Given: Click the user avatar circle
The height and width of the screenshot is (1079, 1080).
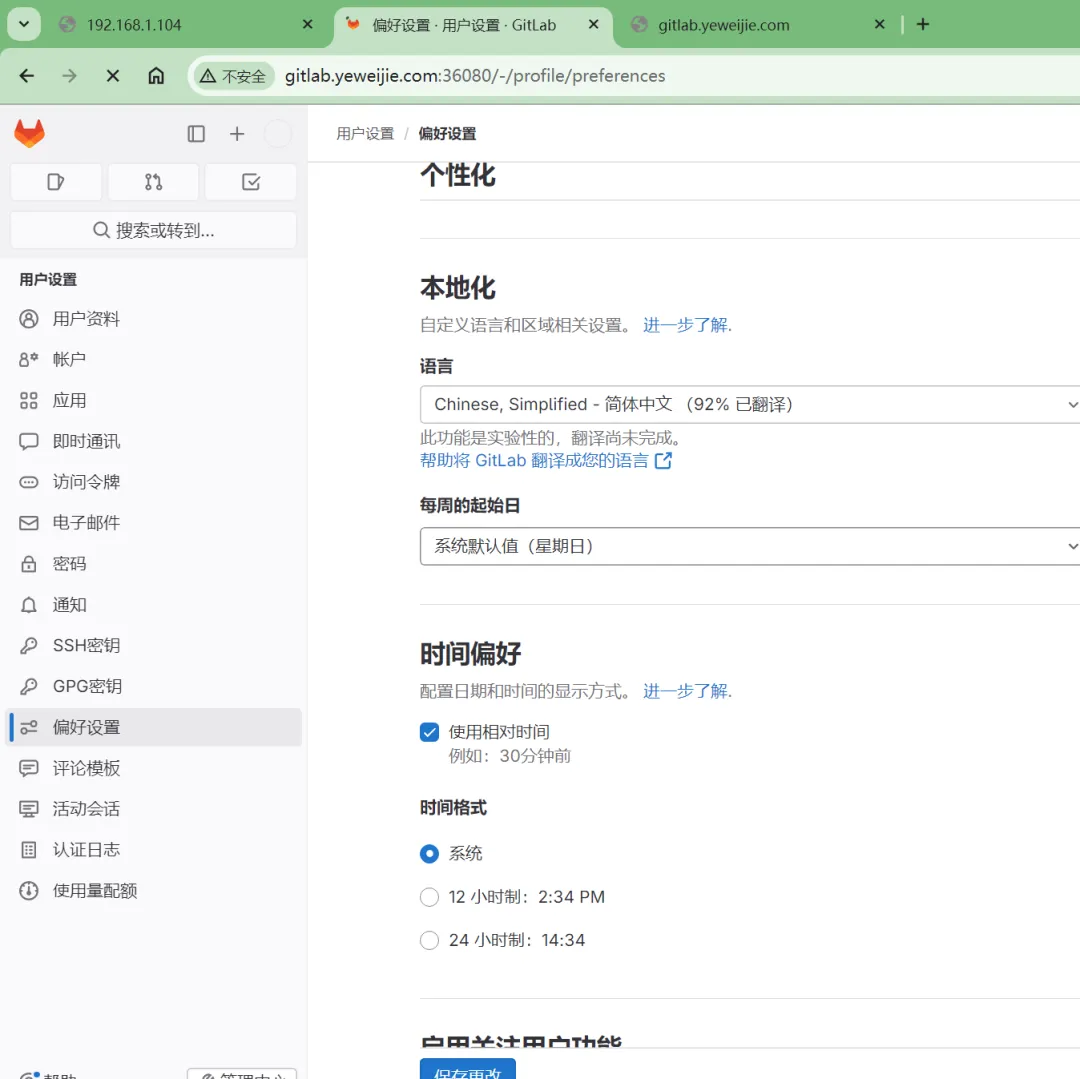Looking at the screenshot, I should tap(277, 134).
